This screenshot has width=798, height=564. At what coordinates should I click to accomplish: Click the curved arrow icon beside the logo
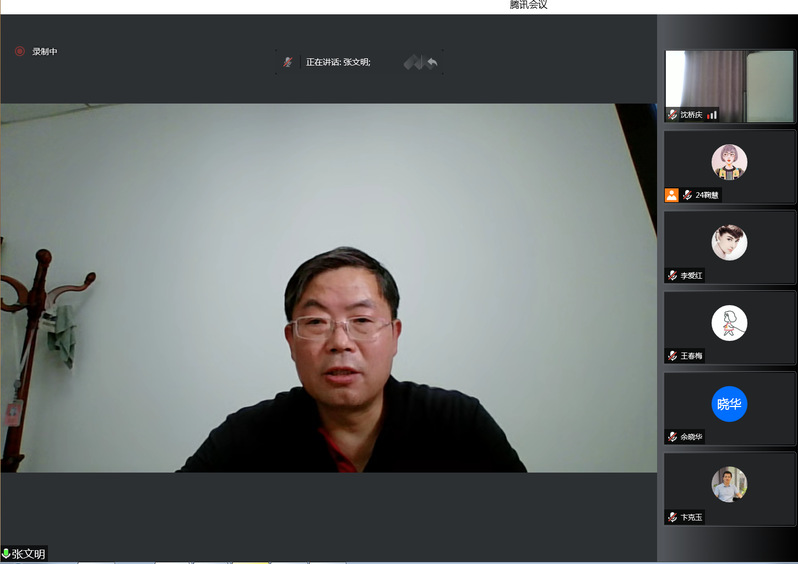pos(433,62)
